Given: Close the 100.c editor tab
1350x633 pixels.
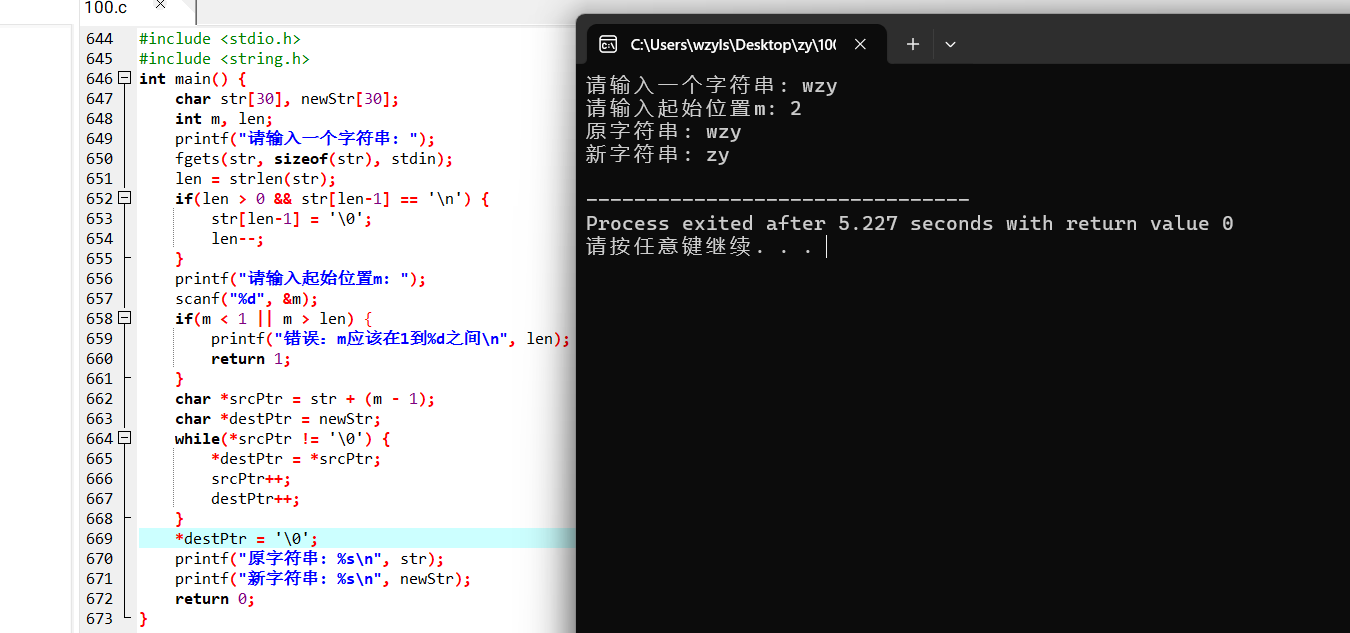Looking at the screenshot, I should tap(158, 6).
